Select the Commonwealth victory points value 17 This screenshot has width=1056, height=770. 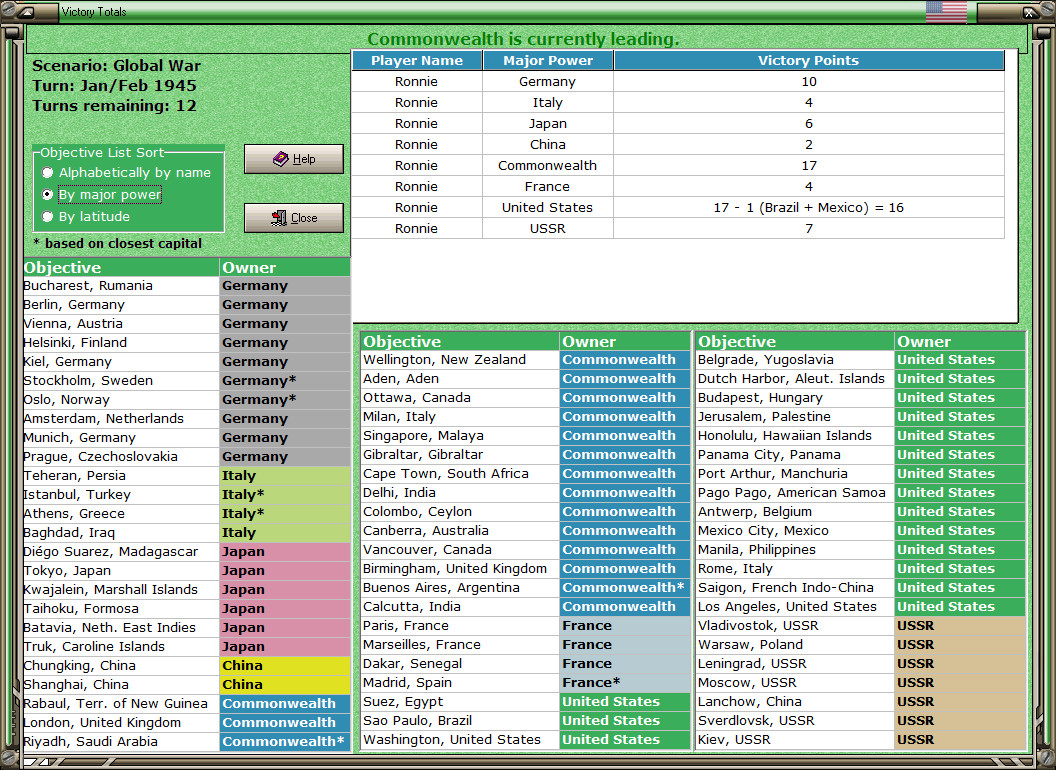pyautogui.click(x=809, y=166)
